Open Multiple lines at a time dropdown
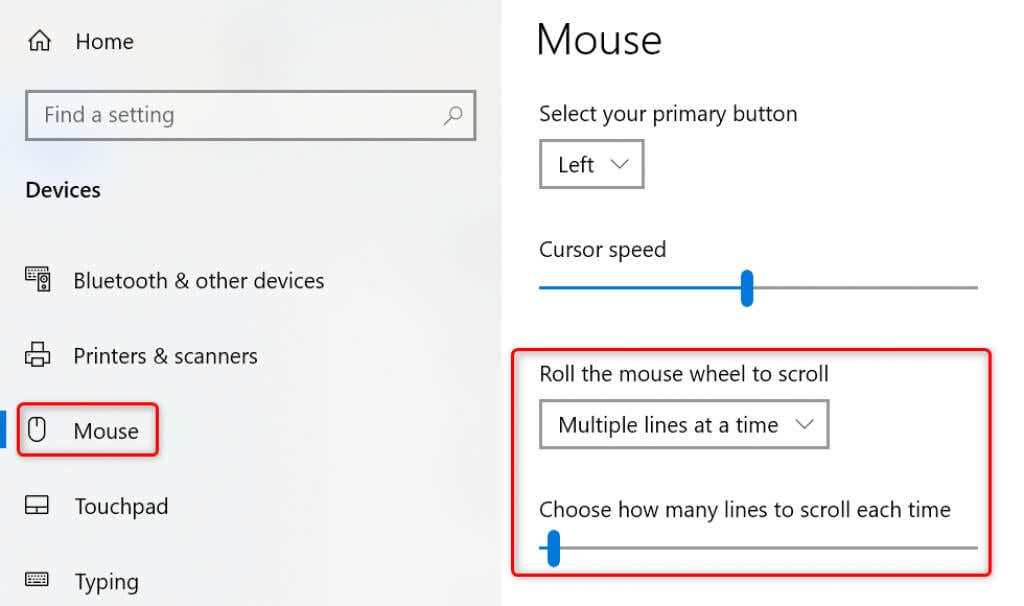The height and width of the screenshot is (606, 1024). point(684,424)
